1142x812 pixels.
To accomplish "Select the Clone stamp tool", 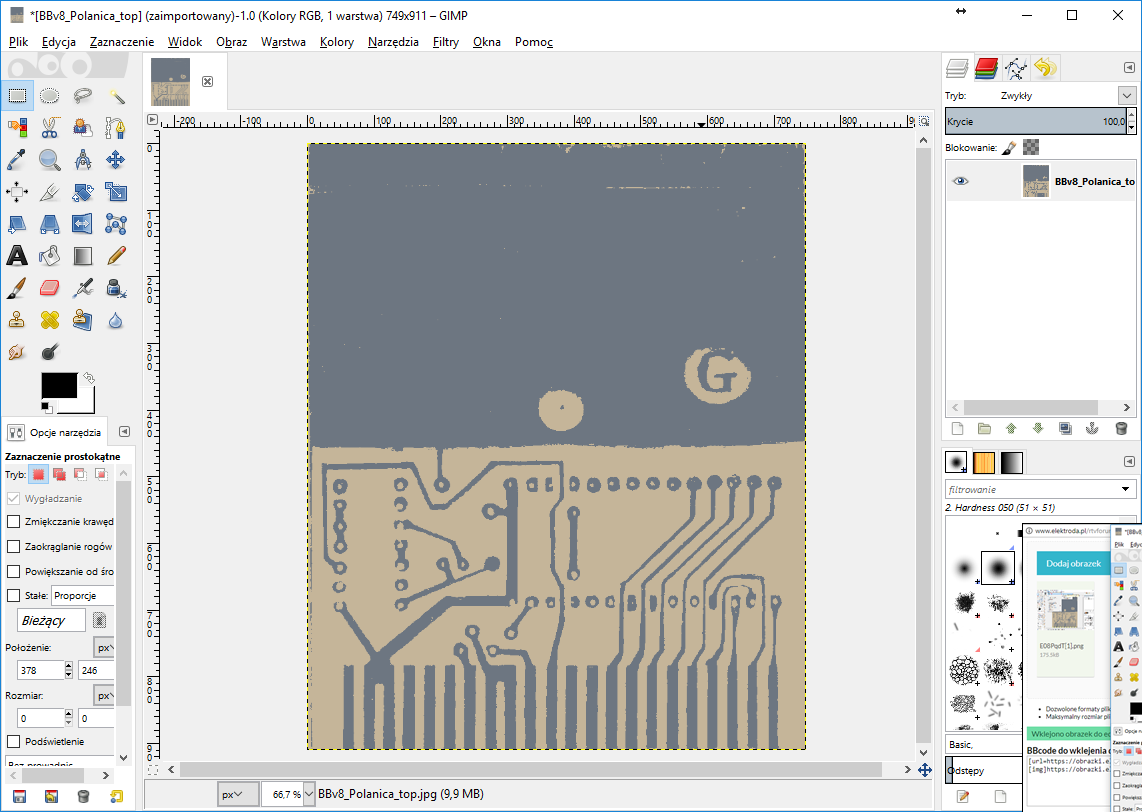I will pyautogui.click(x=17, y=320).
